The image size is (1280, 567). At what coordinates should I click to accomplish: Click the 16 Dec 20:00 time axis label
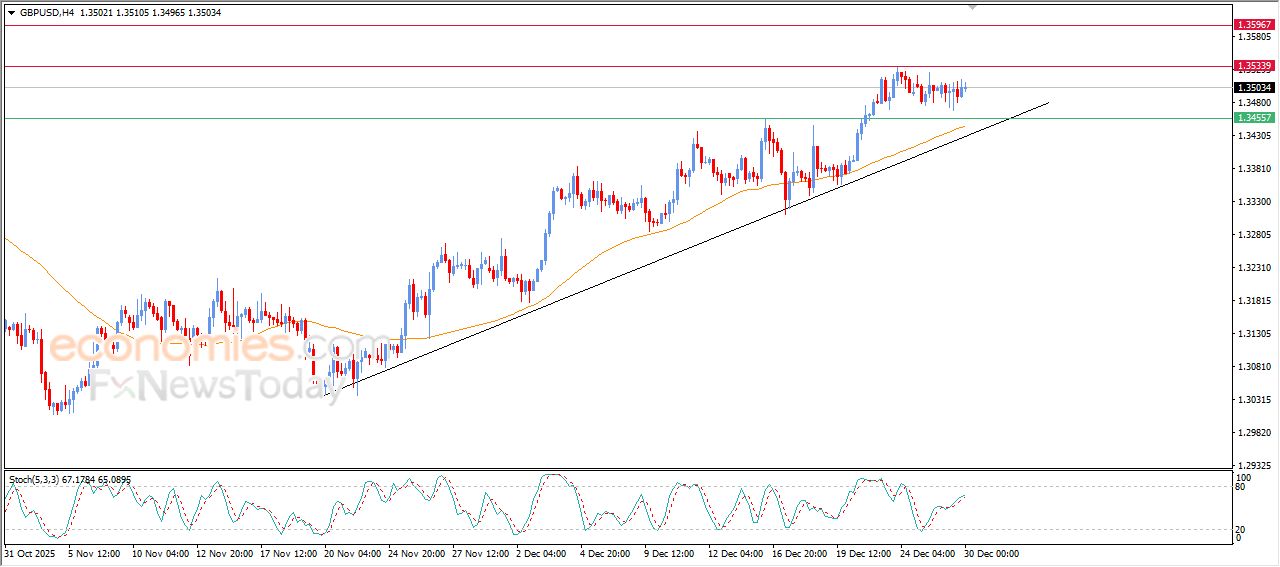pos(799,553)
